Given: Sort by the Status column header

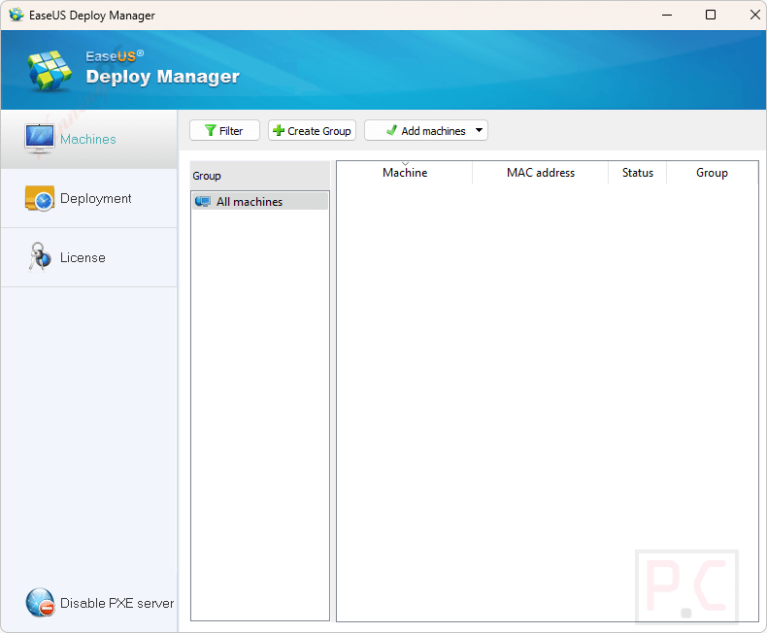Looking at the screenshot, I should click(x=637, y=173).
